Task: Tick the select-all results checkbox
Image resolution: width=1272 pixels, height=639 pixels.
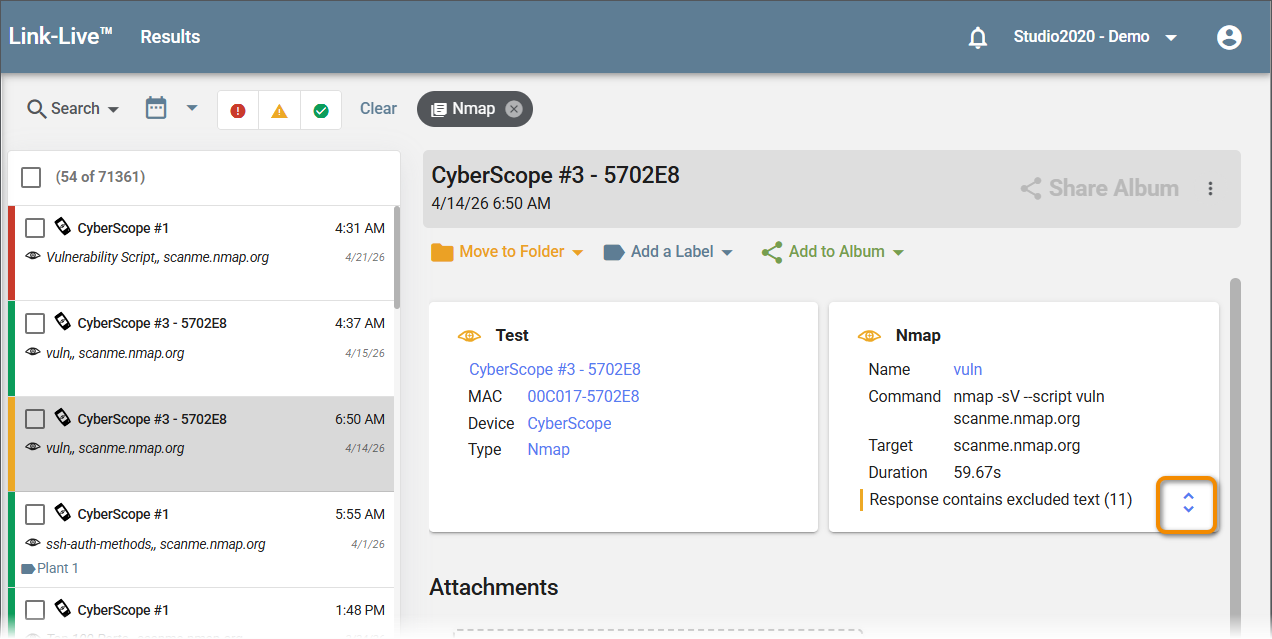Action: pyautogui.click(x=31, y=177)
